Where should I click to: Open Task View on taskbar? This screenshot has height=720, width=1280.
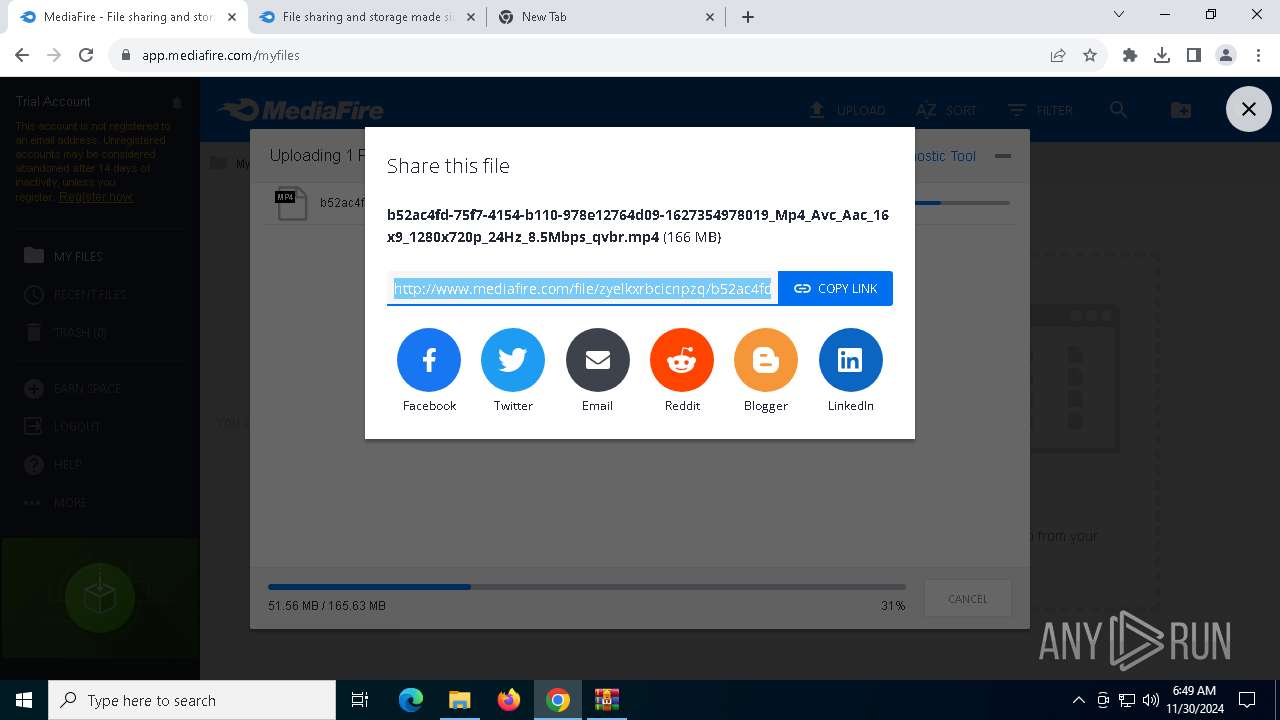tap(360, 700)
